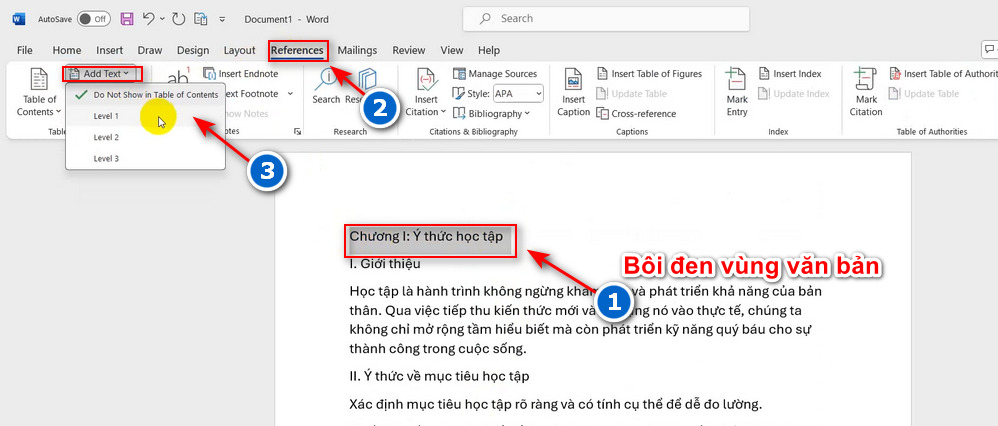Open the citation Style APA combo box

(x=518, y=94)
